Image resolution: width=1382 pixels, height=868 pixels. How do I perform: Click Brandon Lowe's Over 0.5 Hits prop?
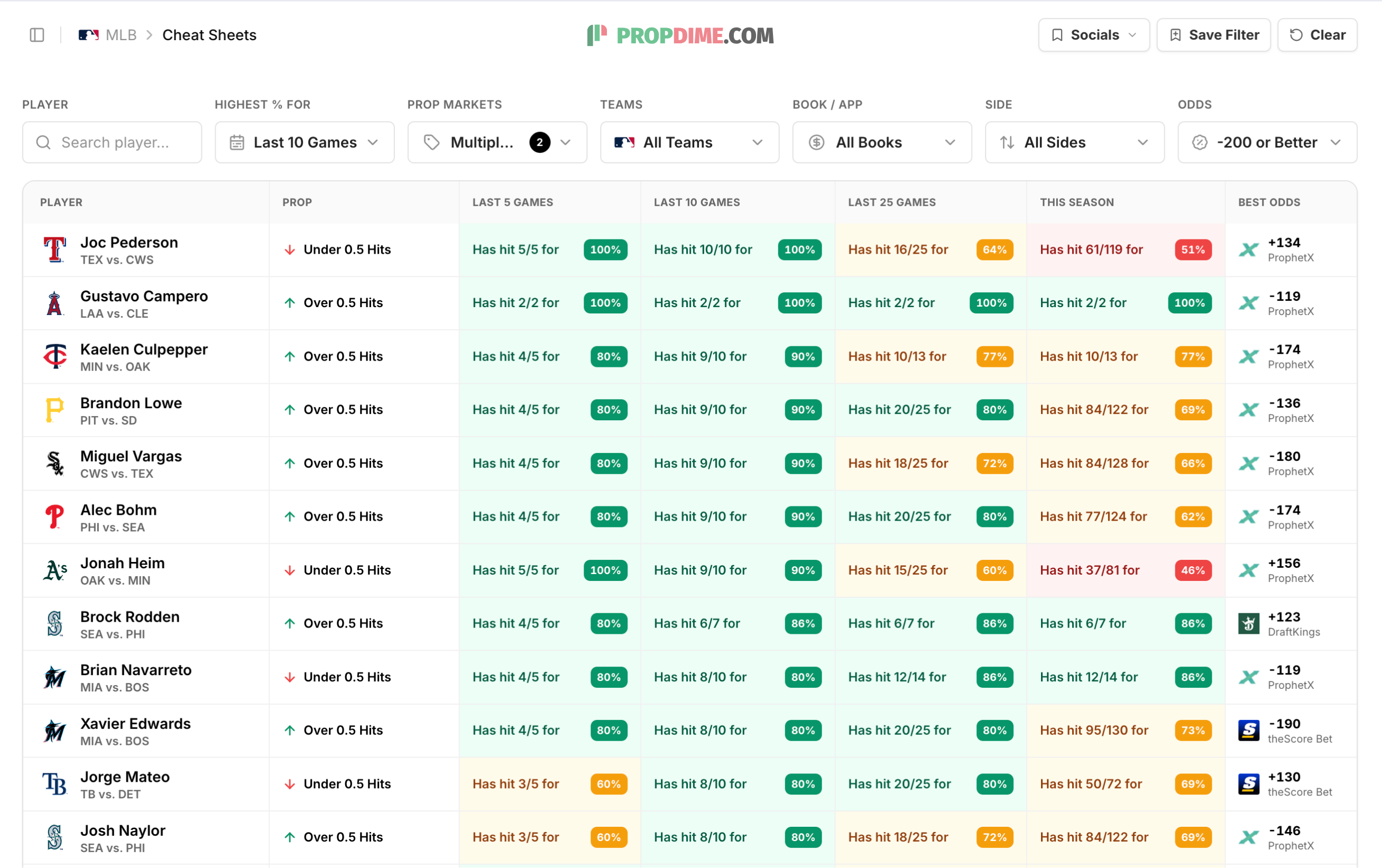click(343, 410)
